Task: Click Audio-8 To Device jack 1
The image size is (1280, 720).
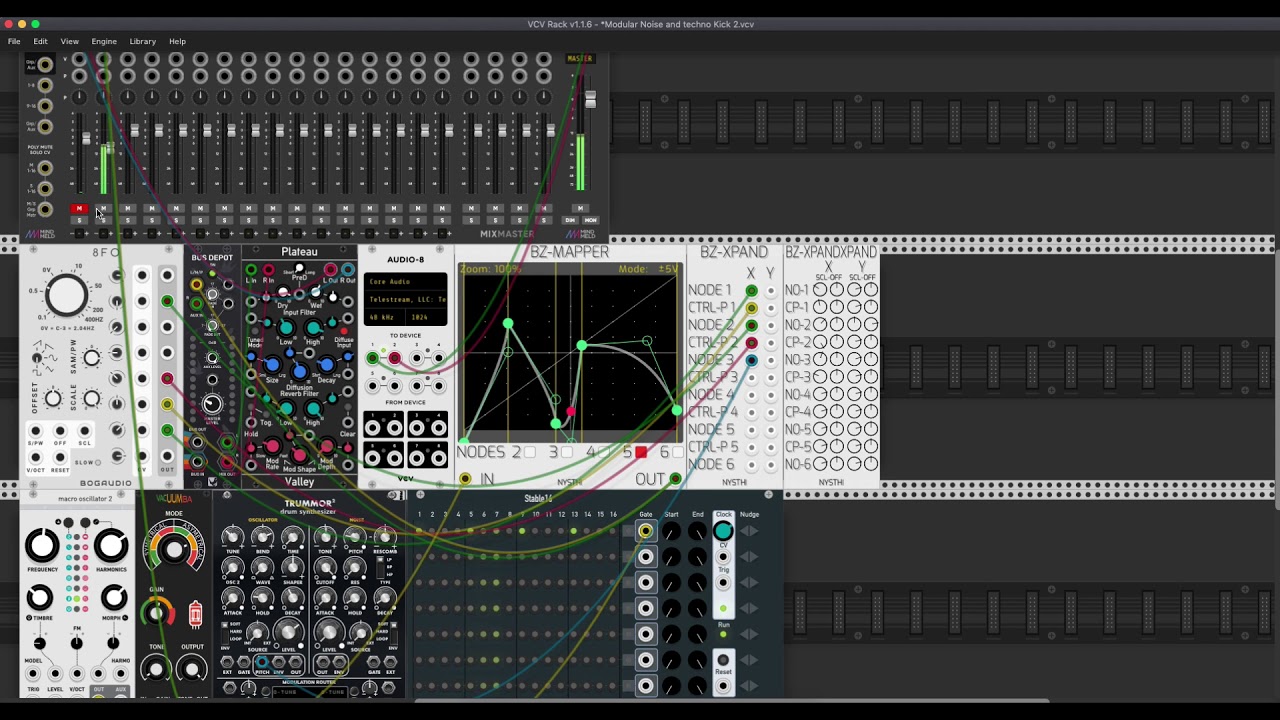Action: pos(373,359)
